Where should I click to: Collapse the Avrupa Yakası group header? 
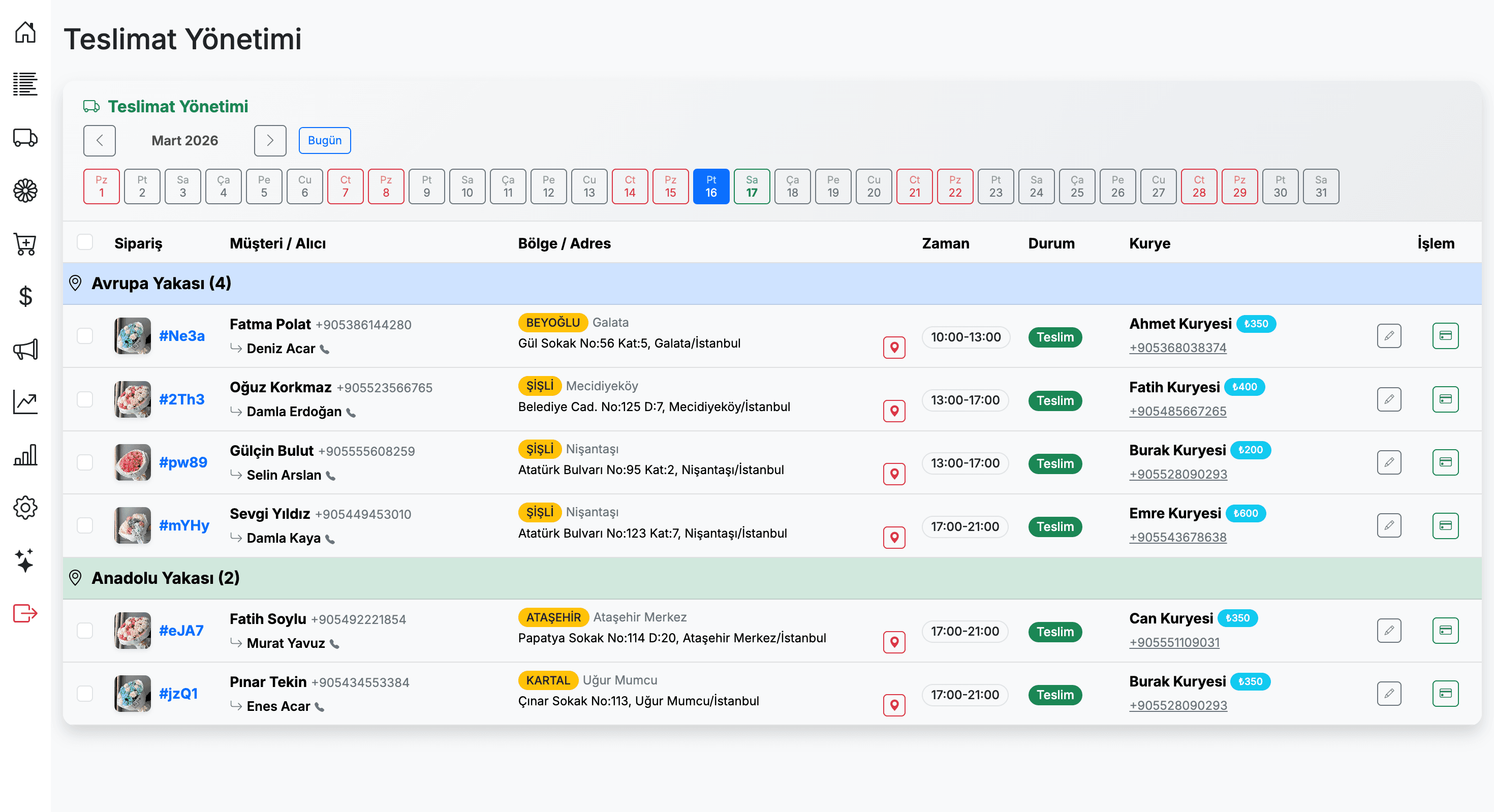click(161, 283)
